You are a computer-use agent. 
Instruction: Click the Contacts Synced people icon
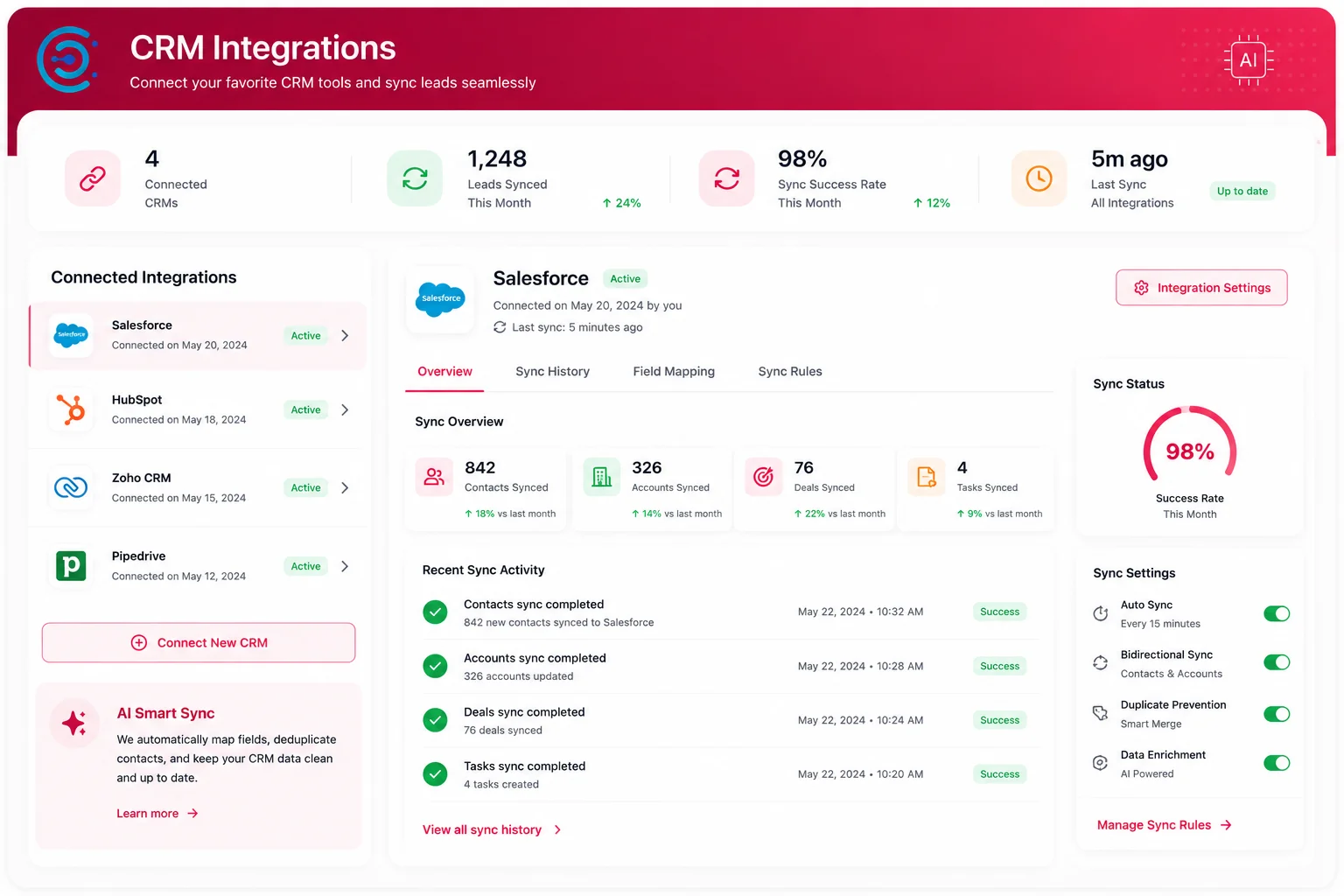435,477
